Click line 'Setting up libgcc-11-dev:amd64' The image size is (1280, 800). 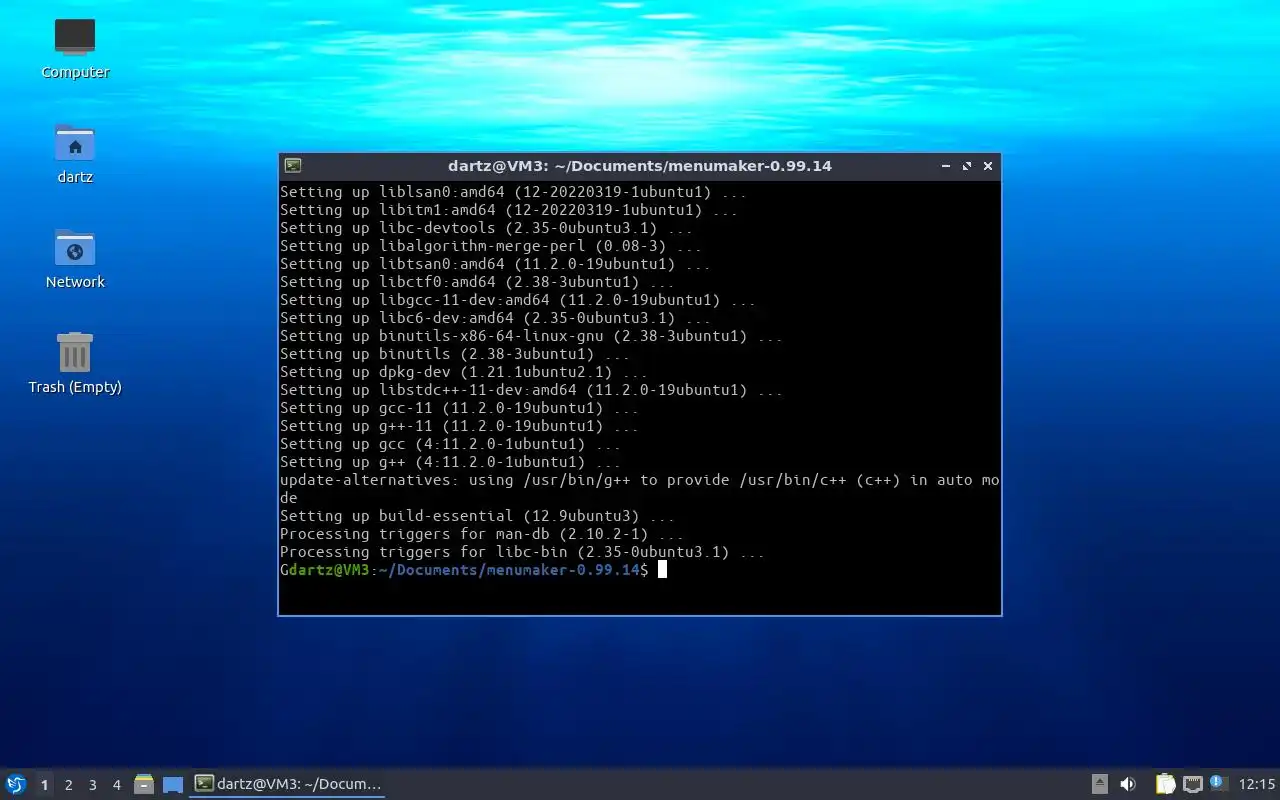click(x=518, y=300)
